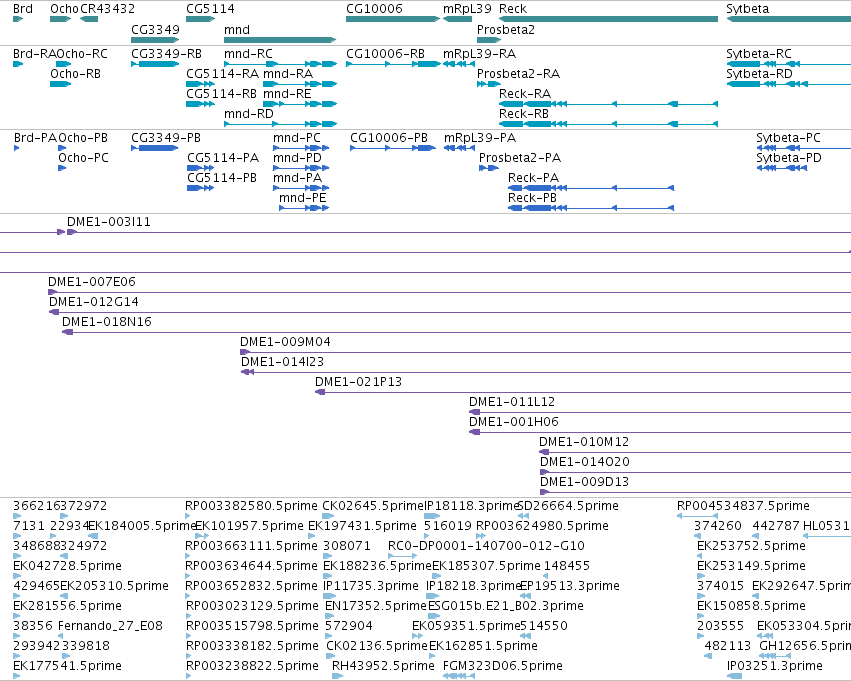The height and width of the screenshot is (681, 851).
Task: Select transcript CG3349-RB
Action: pyautogui.click(x=155, y=64)
